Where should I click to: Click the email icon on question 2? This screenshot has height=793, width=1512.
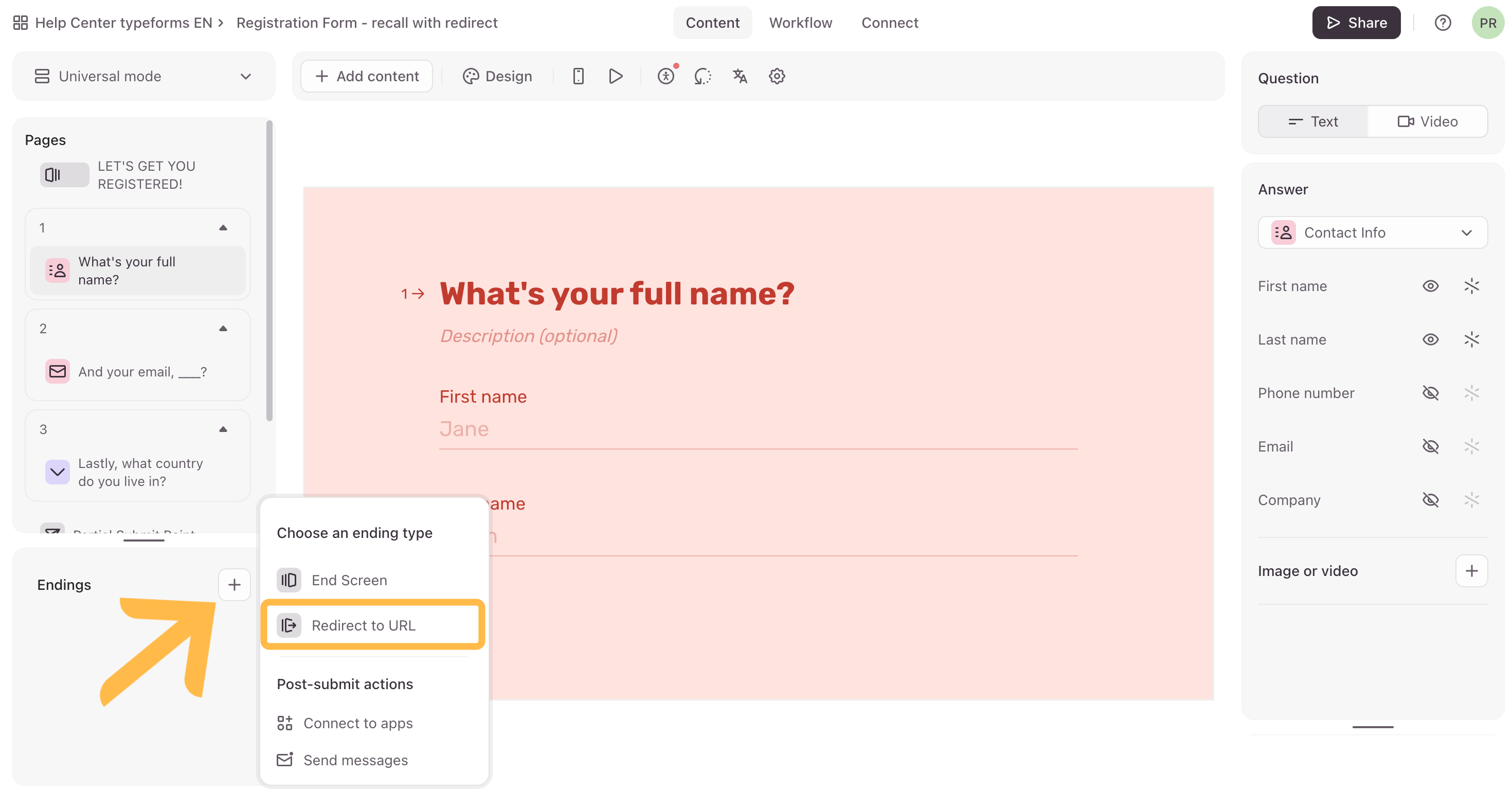click(x=58, y=371)
